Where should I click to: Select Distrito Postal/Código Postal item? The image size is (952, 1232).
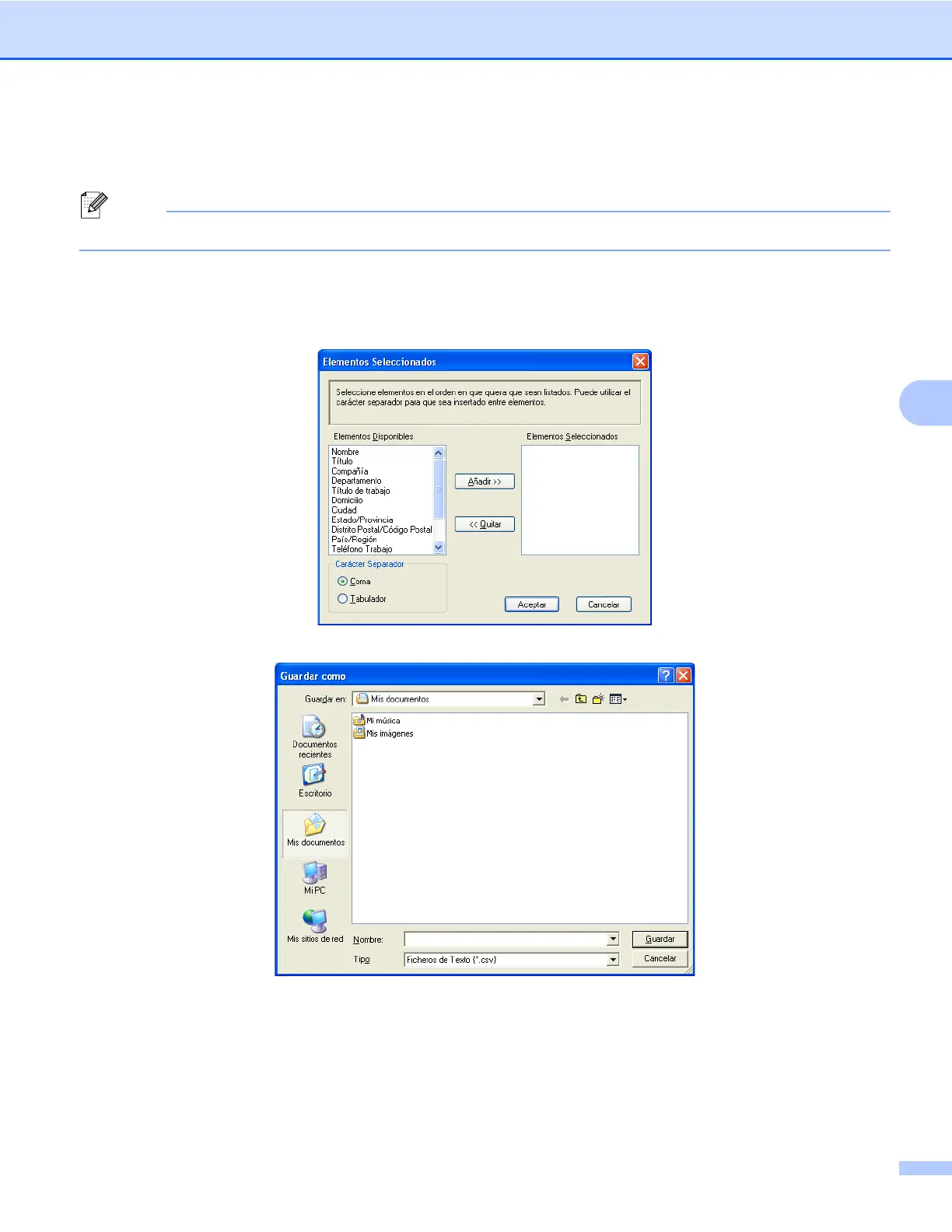(x=382, y=530)
